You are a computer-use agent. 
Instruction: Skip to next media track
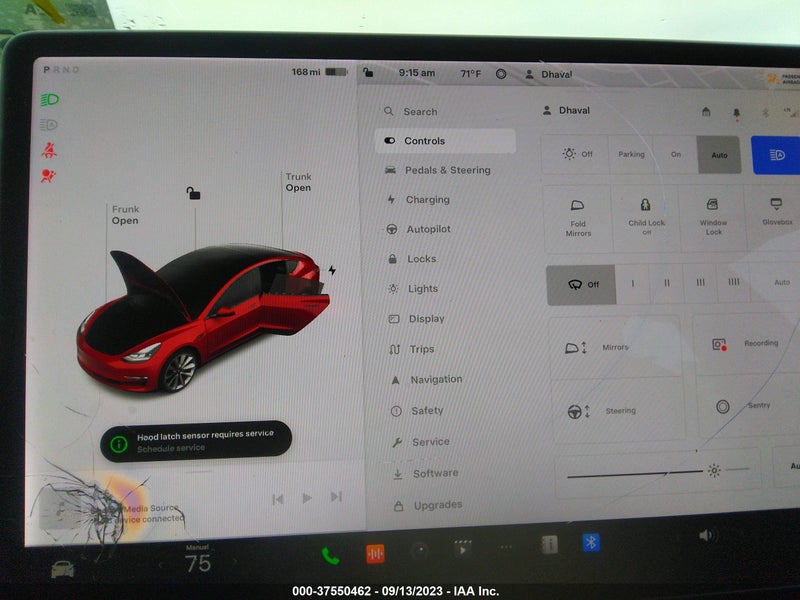[x=336, y=496]
